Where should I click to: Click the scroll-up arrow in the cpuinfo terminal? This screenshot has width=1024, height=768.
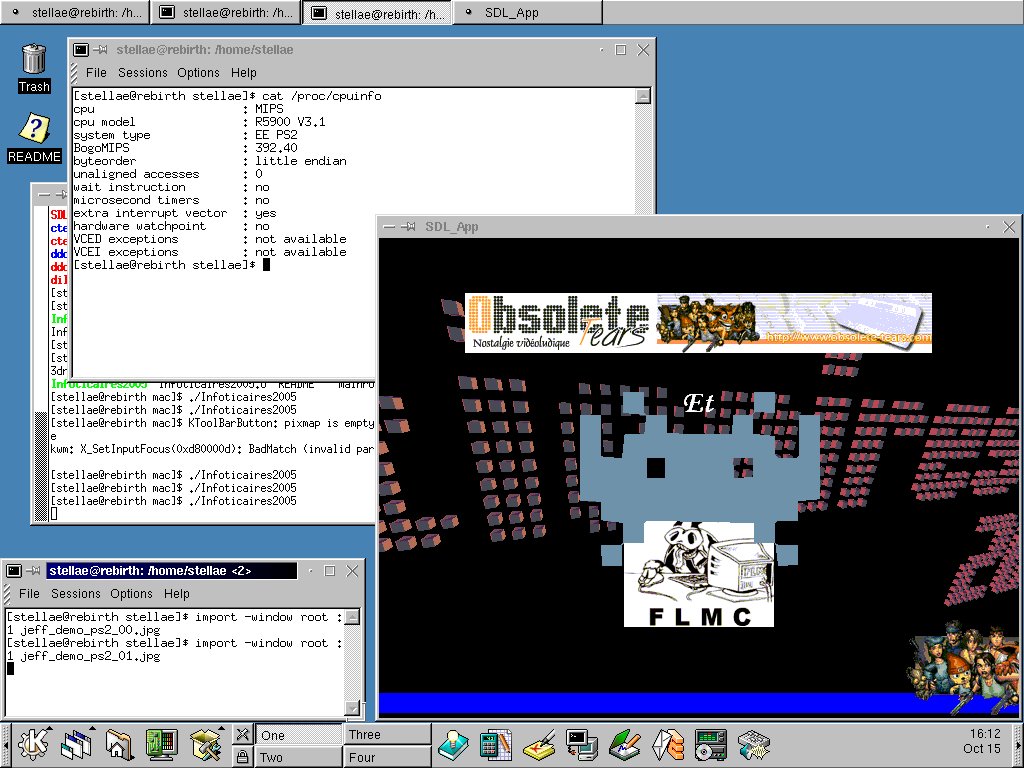coord(643,96)
